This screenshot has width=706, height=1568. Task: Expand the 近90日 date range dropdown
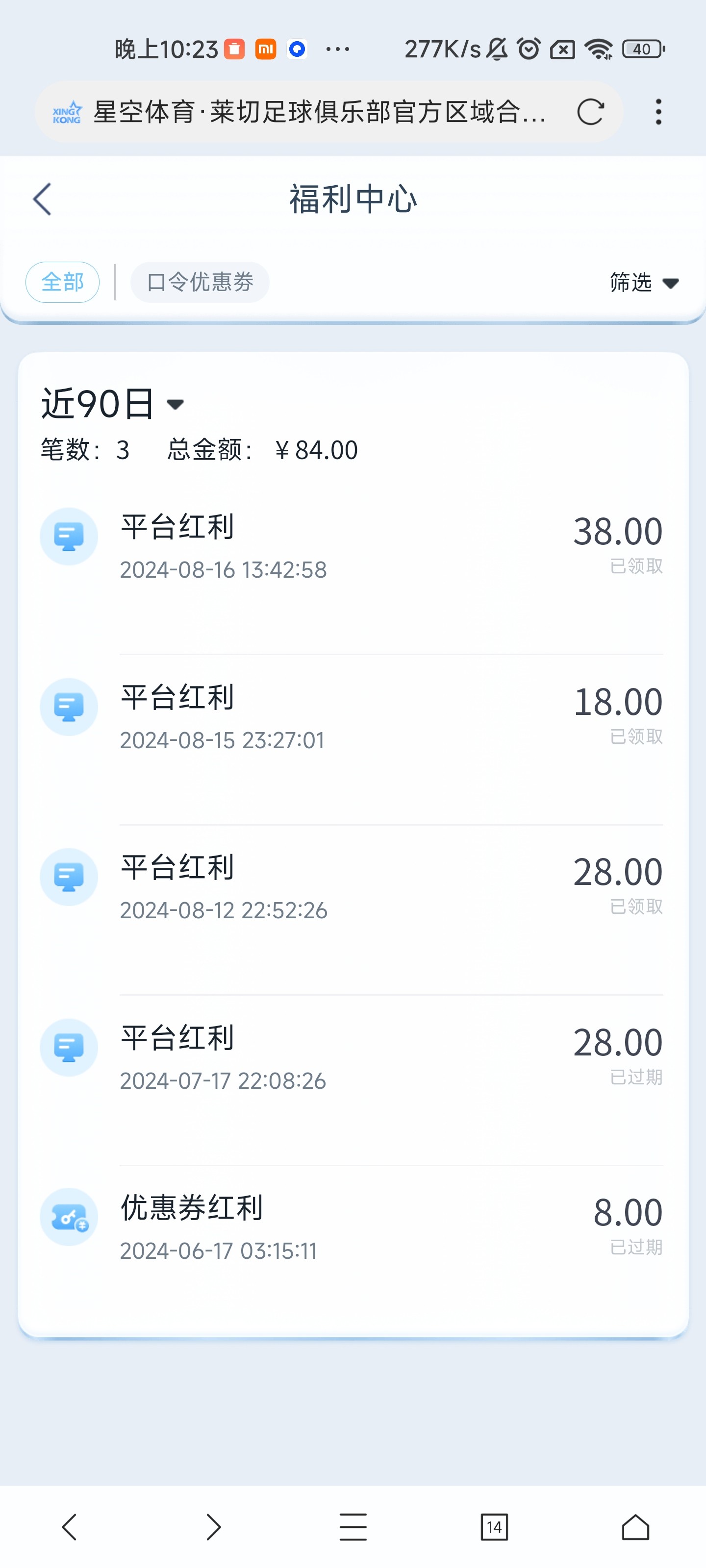point(113,404)
